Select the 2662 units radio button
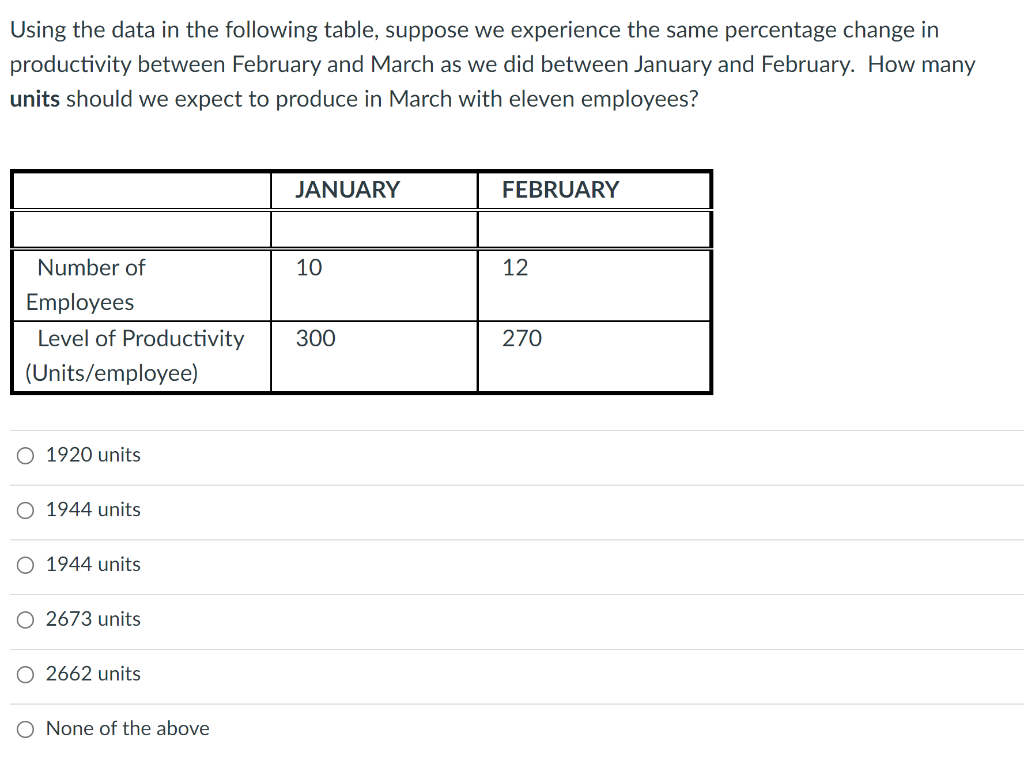The width and height of the screenshot is (1024, 764). pyautogui.click(x=25, y=674)
